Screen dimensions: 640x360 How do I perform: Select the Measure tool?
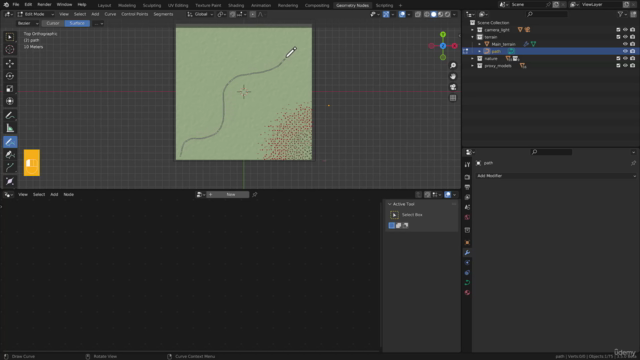click(x=10, y=128)
